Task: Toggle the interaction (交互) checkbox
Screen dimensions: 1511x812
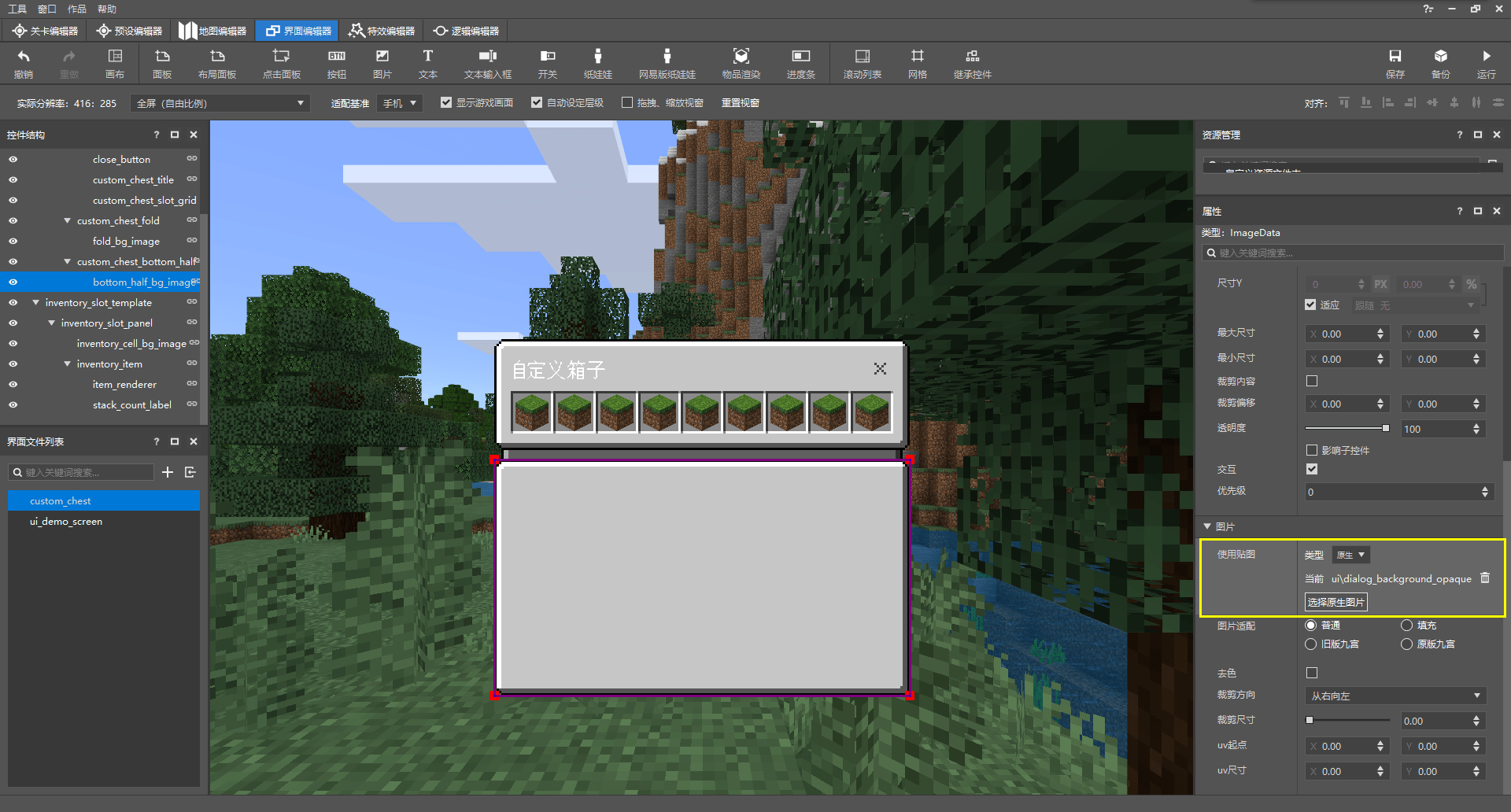Action: pyautogui.click(x=1312, y=469)
